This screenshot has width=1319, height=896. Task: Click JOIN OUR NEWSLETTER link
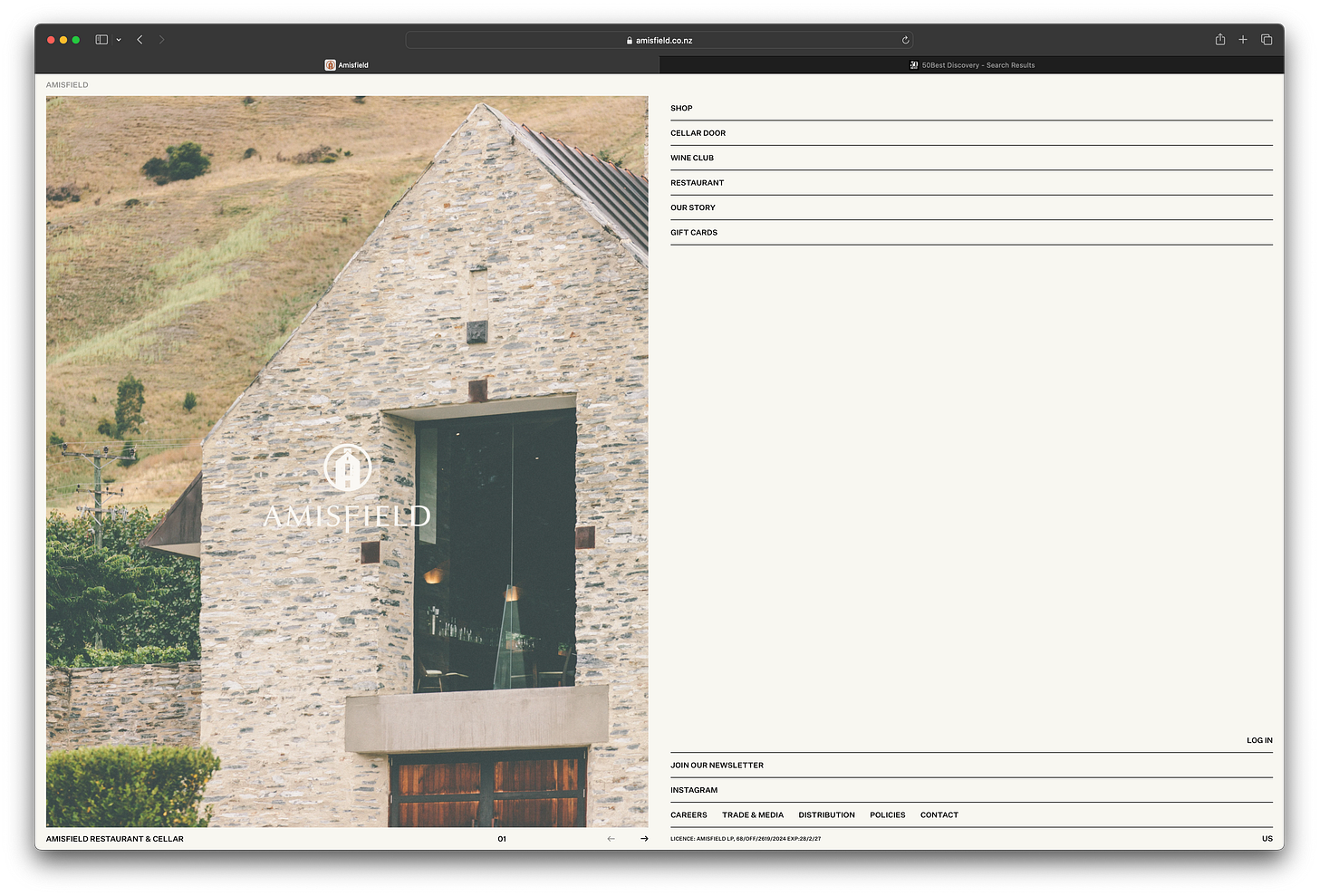[x=717, y=766]
